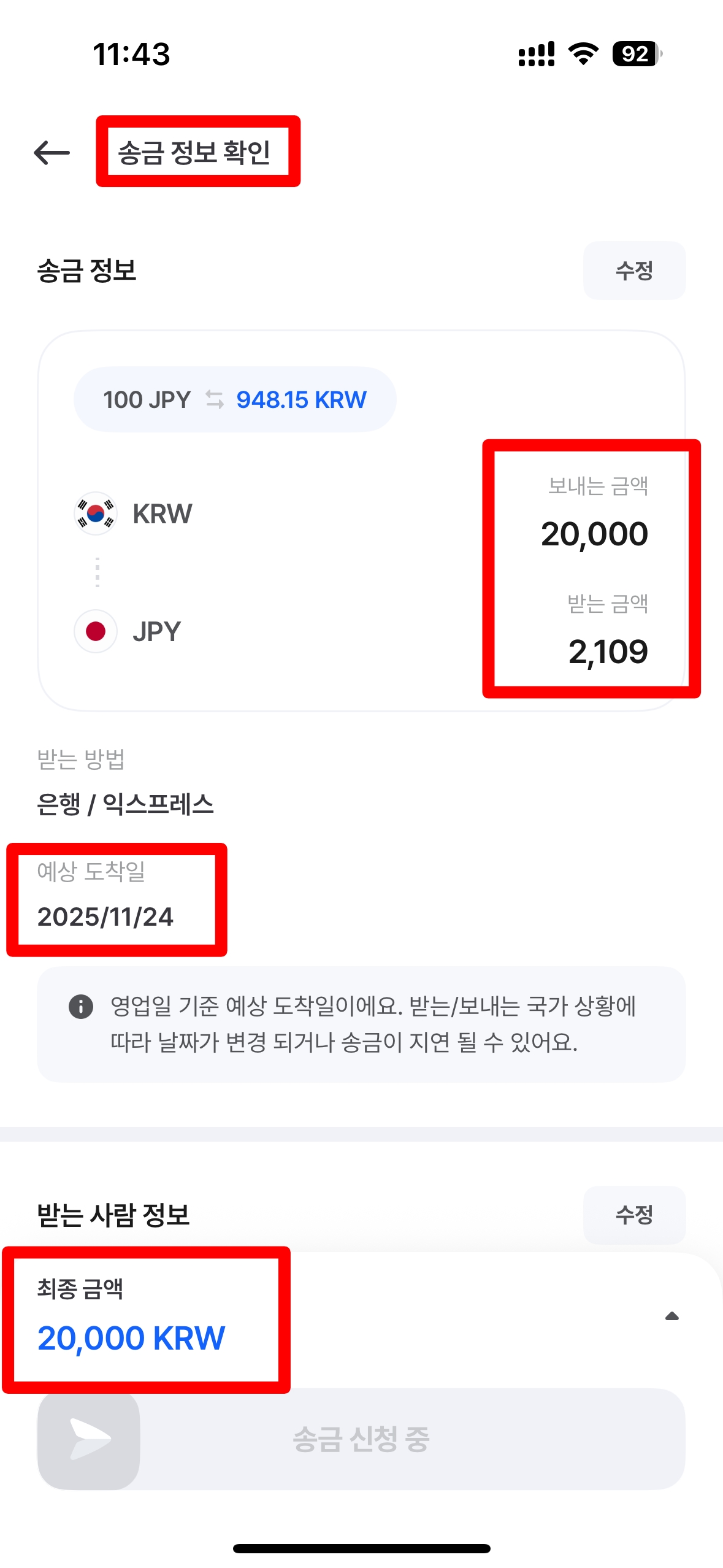Screen dimensions: 723x1568
Task: Tap the battery indicator showing 92
Action: [x=637, y=54]
